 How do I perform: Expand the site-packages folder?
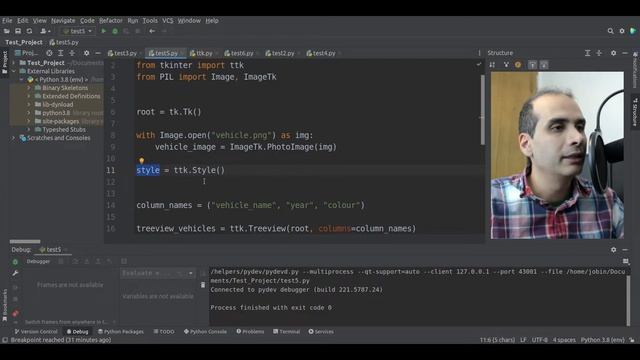pos(29,121)
